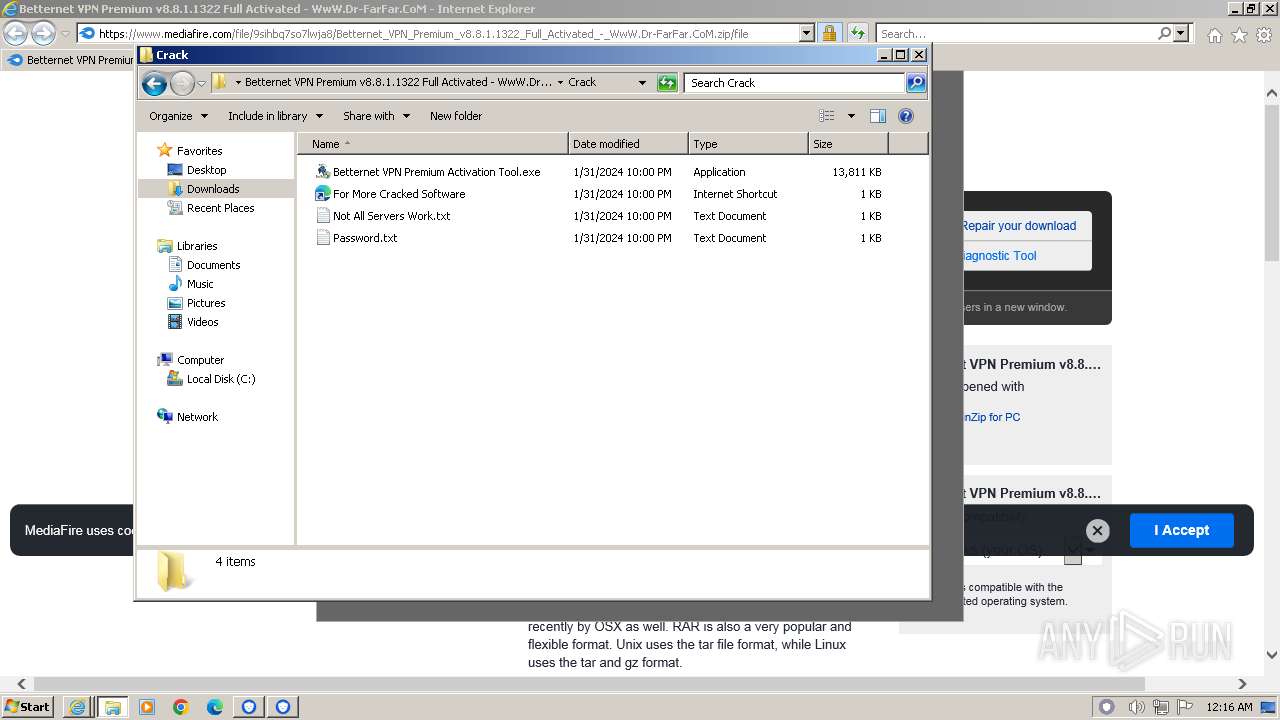Expand the view options dropdown arrow
Viewport: 1280px width, 720px height.
[x=851, y=116]
